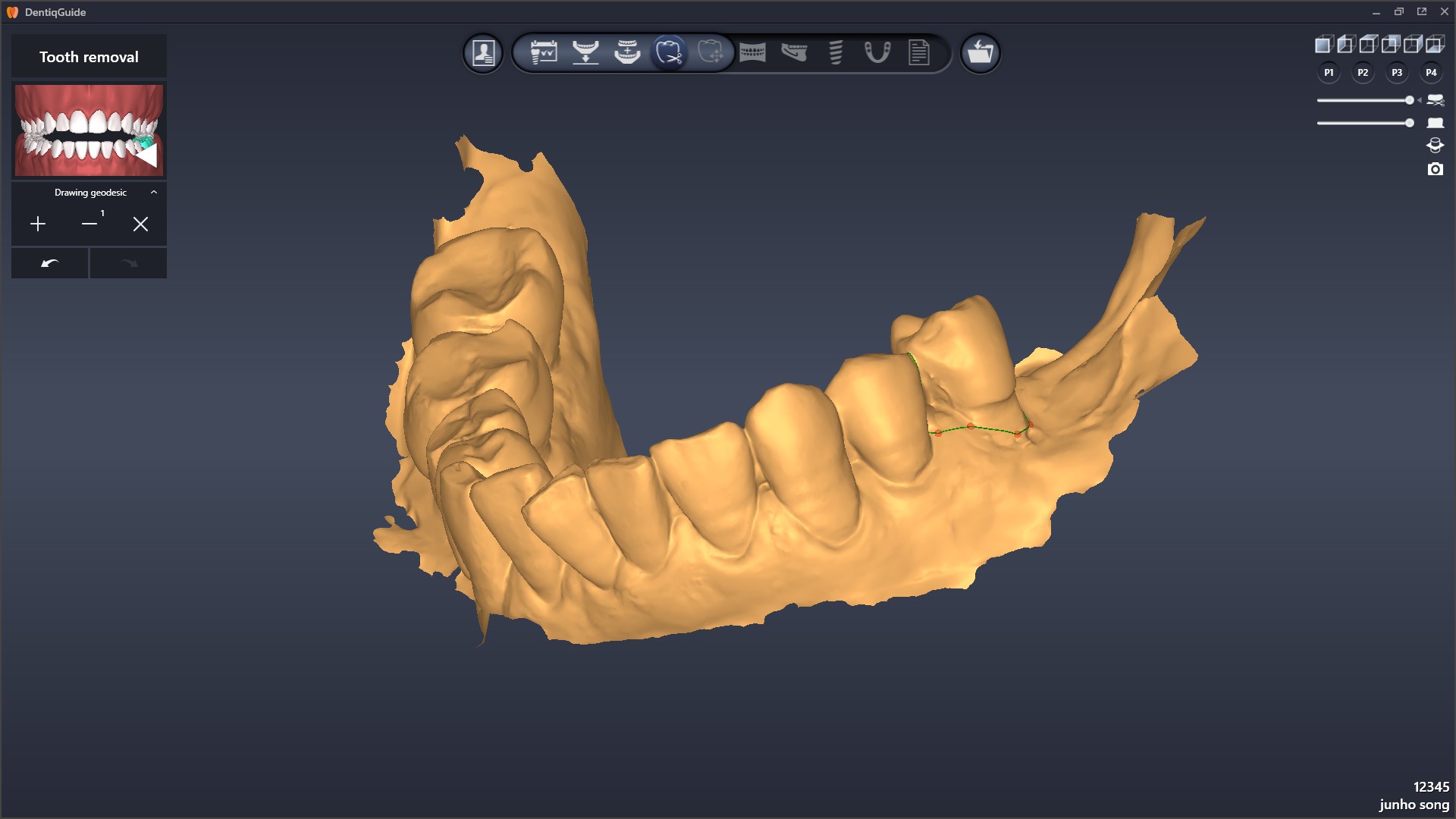Adjust scan model opacity slider handle
Viewport: 1456px width, 819px height.
pyautogui.click(x=1410, y=123)
